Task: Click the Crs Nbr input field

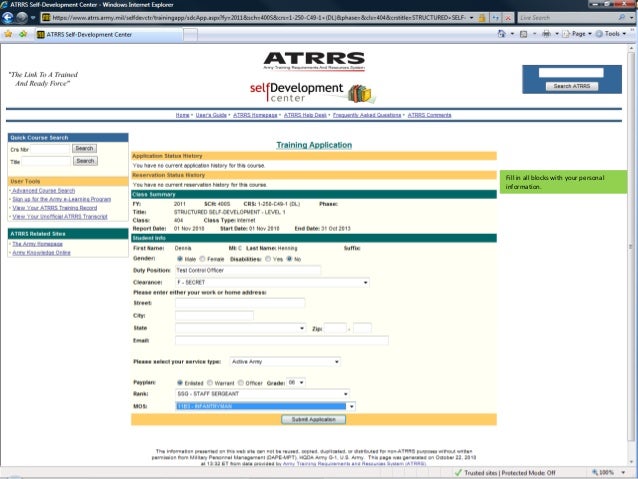Action: (50, 149)
